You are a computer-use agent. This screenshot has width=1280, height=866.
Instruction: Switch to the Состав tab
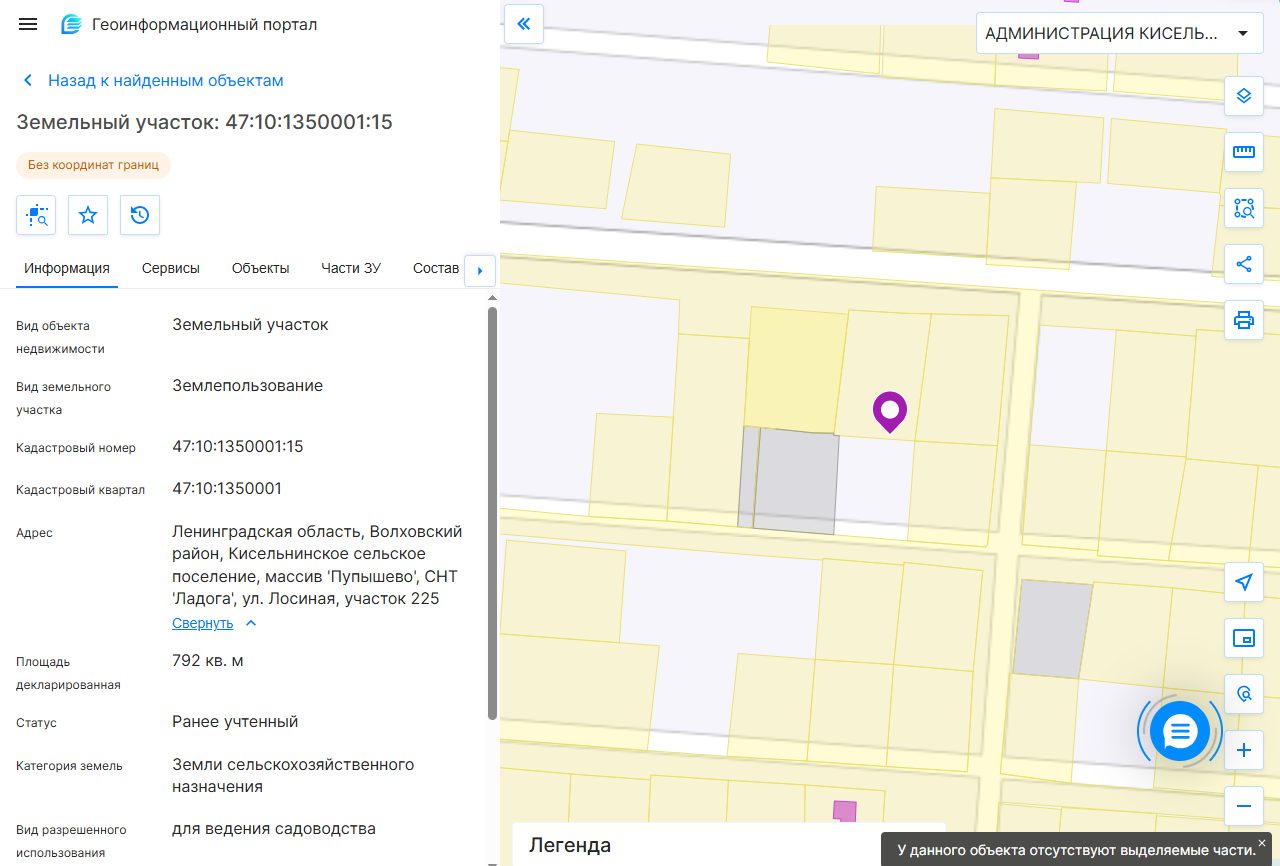(x=436, y=268)
